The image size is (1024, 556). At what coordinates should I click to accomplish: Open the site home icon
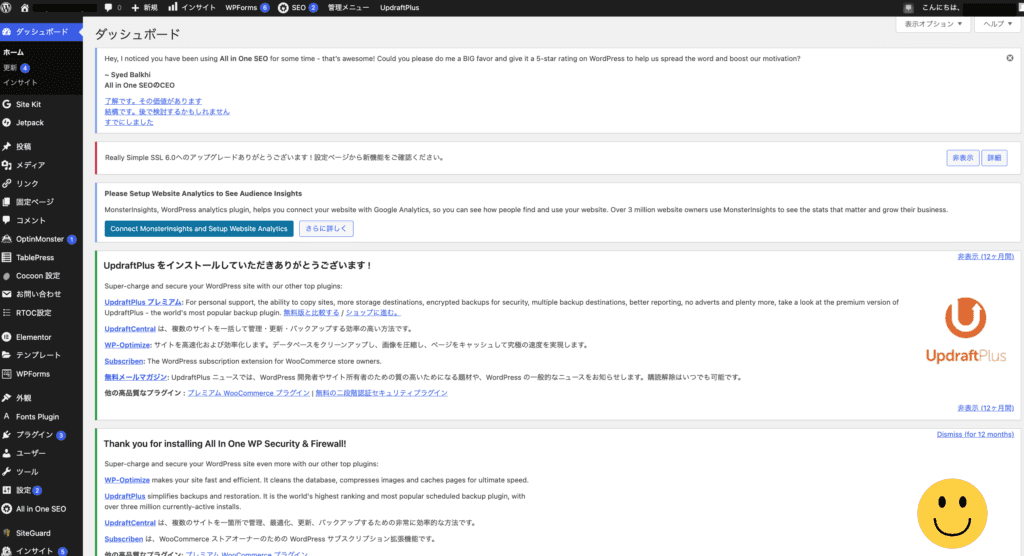click(25, 8)
